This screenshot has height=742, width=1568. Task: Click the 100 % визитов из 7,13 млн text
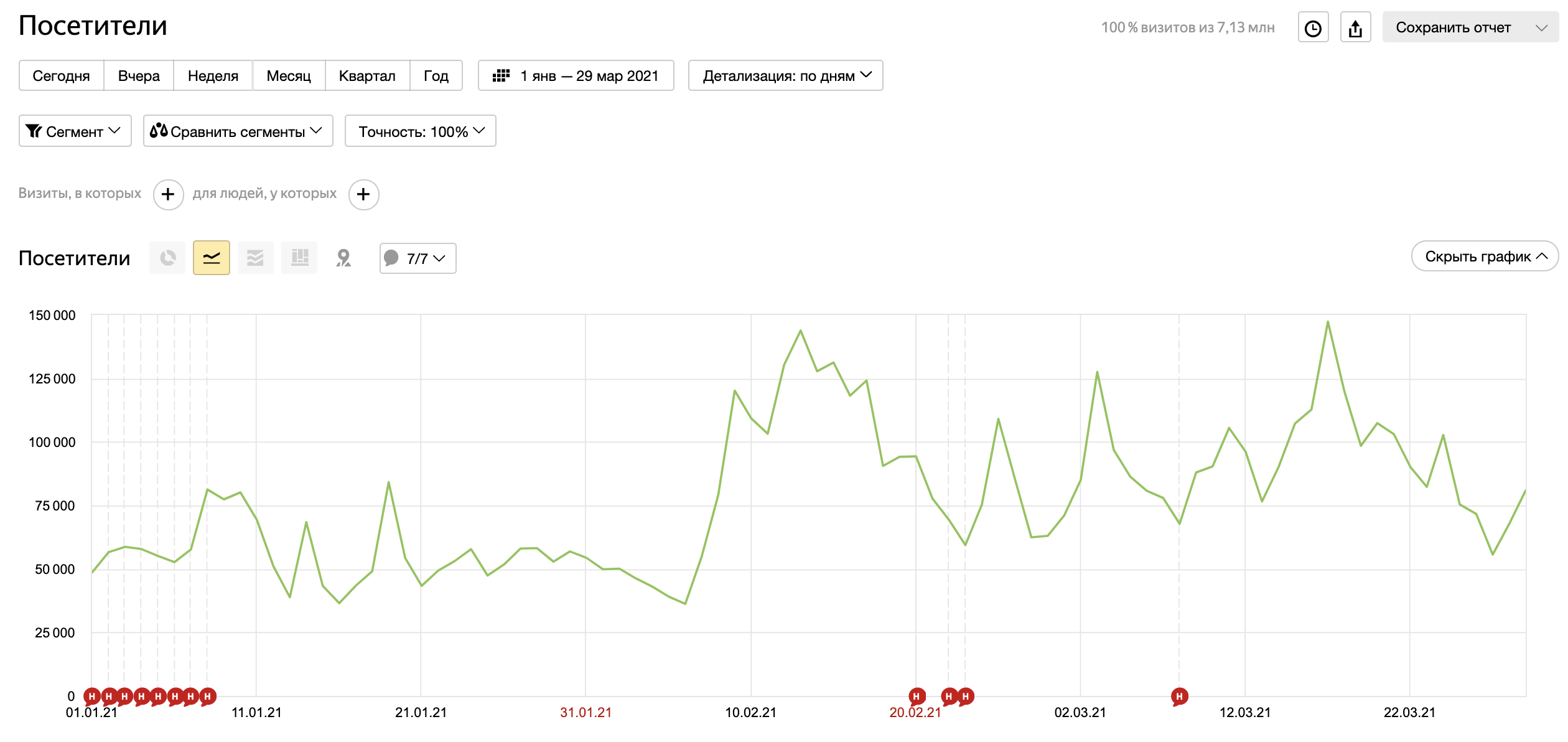click(x=1188, y=27)
